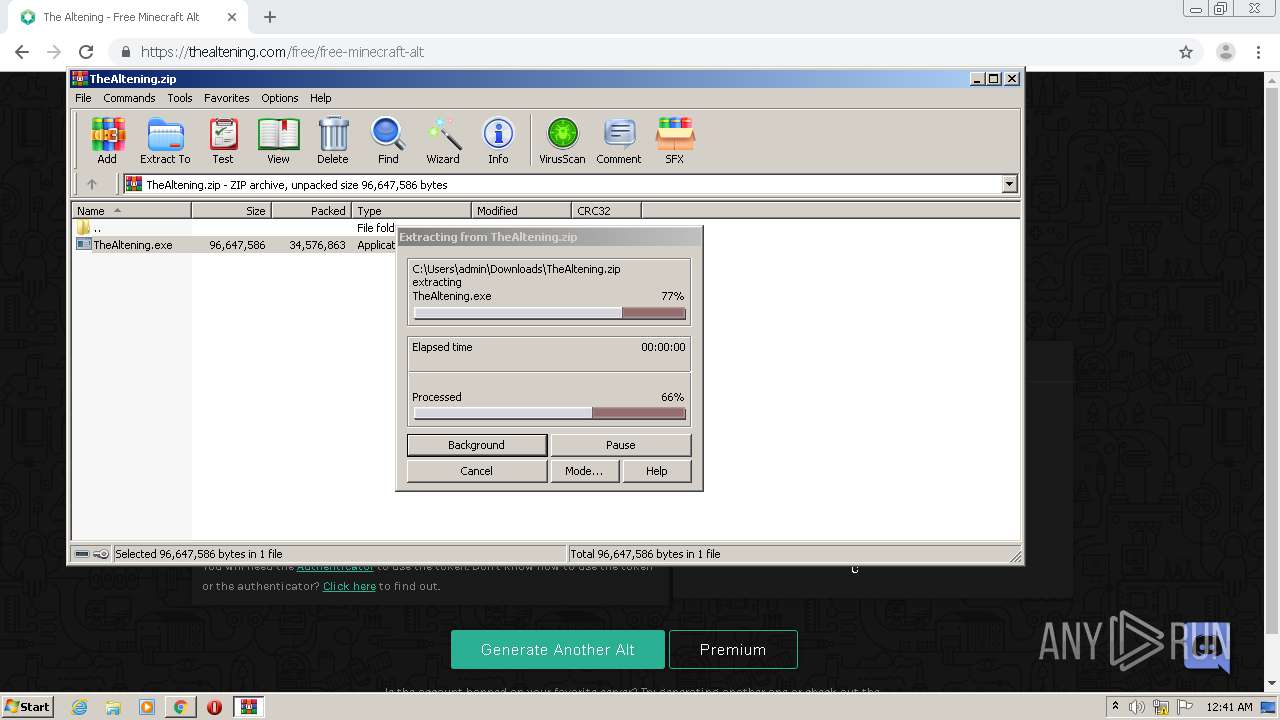Open Internet Explorer from taskbar
1280x720 pixels.
(x=79, y=707)
